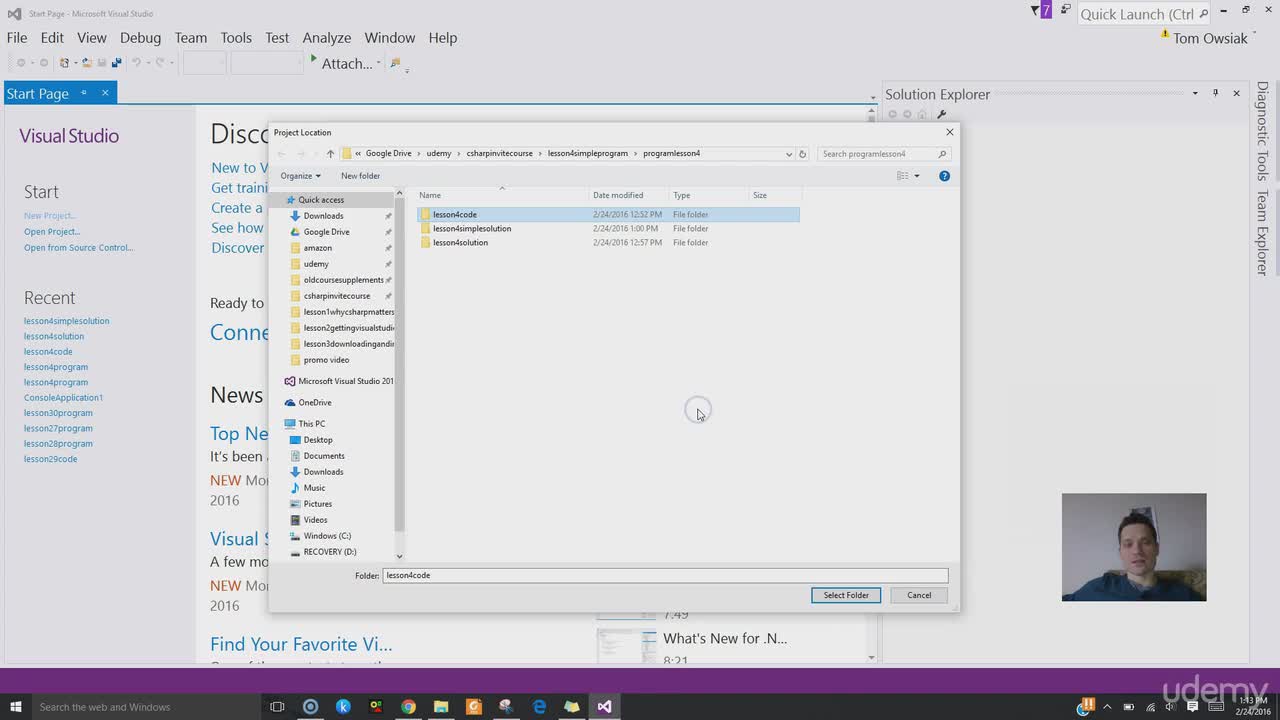Open Google Chrome from the taskbar
This screenshot has width=1280, height=720.
[408, 707]
